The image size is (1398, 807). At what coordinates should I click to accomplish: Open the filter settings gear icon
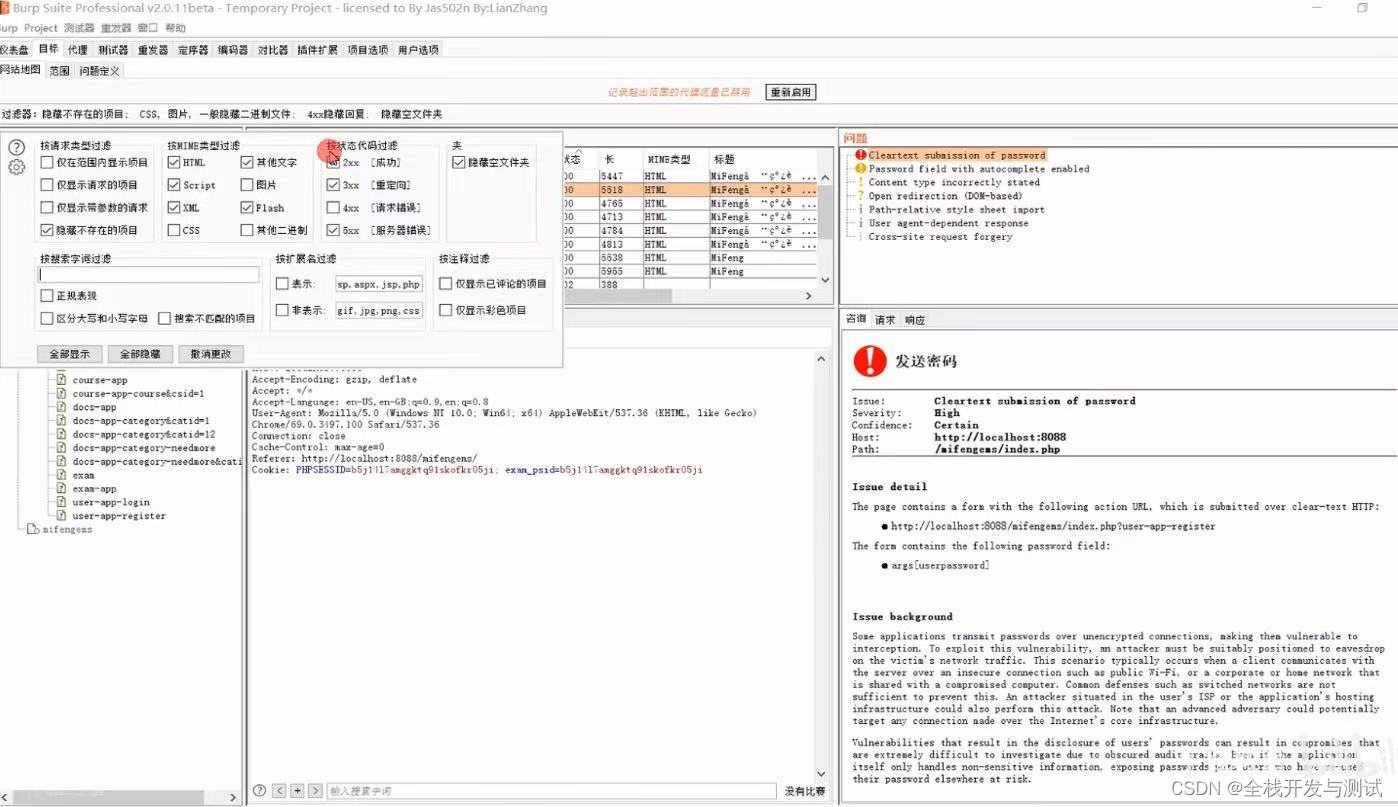click(x=16, y=167)
